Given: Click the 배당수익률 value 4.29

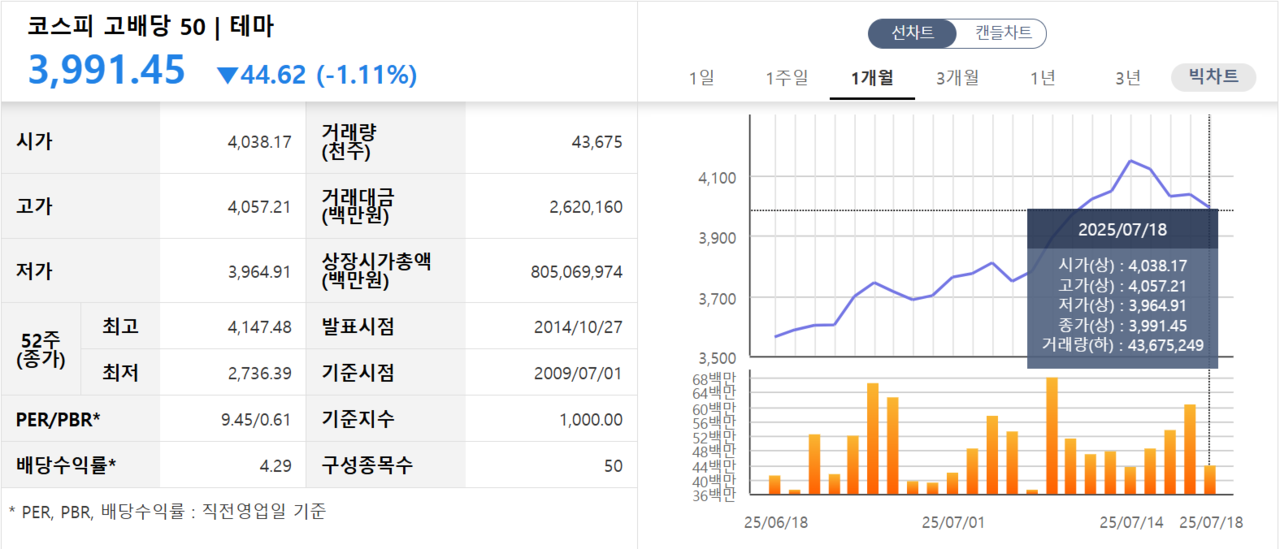Looking at the screenshot, I should click(276, 466).
